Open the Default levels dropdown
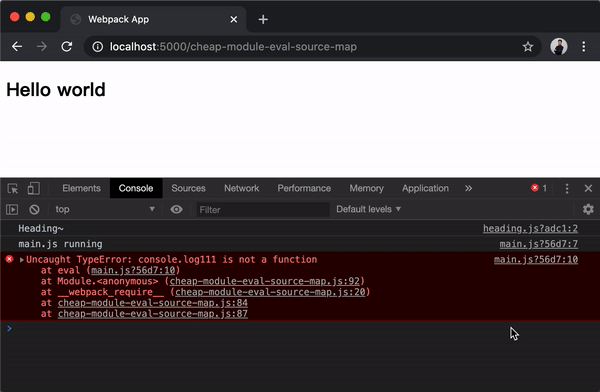Viewport: 600px width, 392px height. [x=368, y=209]
